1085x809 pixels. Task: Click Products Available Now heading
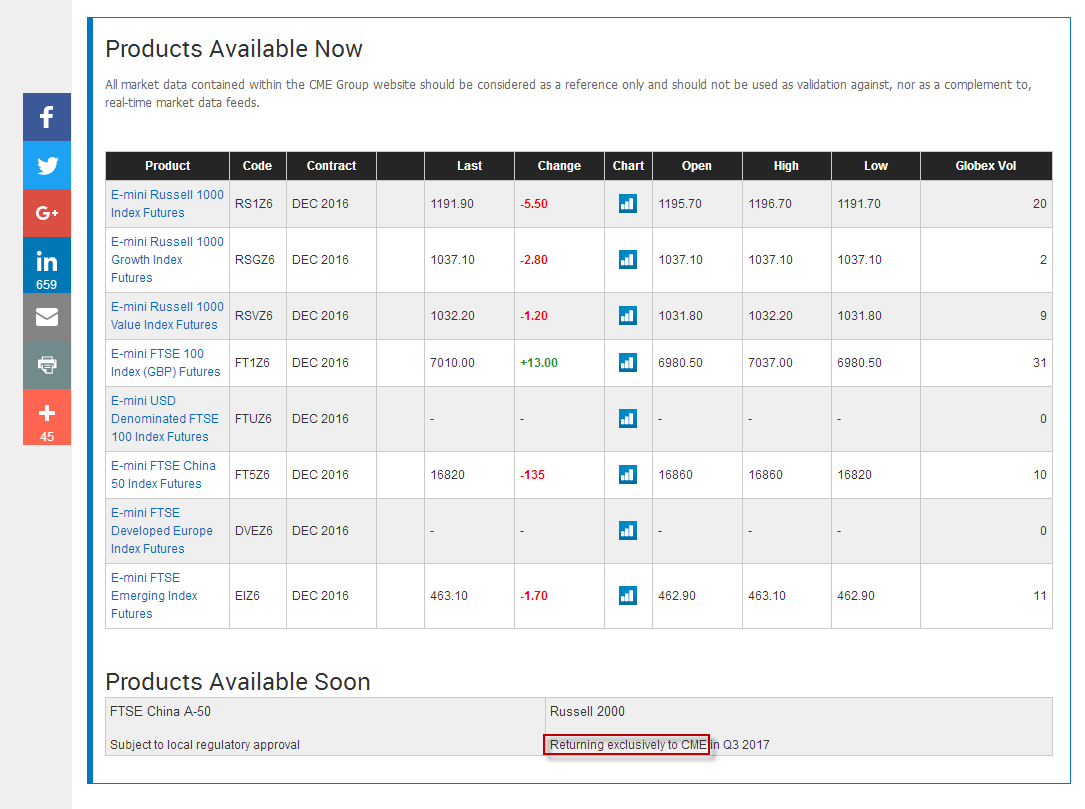tap(234, 49)
